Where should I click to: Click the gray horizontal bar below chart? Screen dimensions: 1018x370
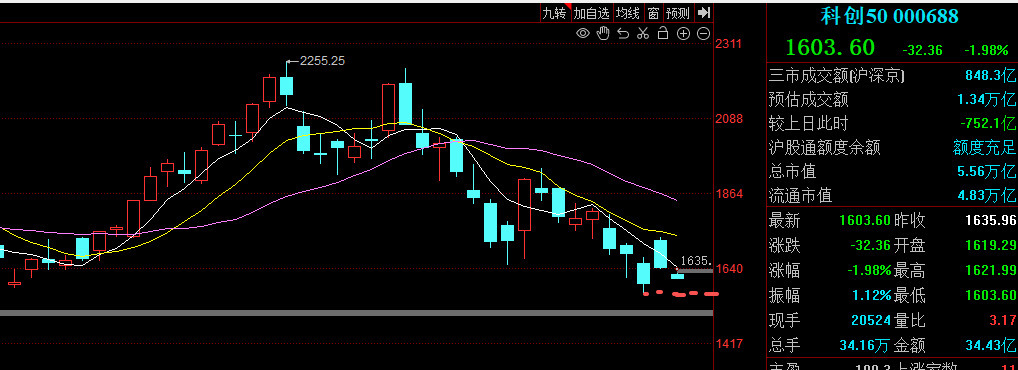click(x=356, y=313)
